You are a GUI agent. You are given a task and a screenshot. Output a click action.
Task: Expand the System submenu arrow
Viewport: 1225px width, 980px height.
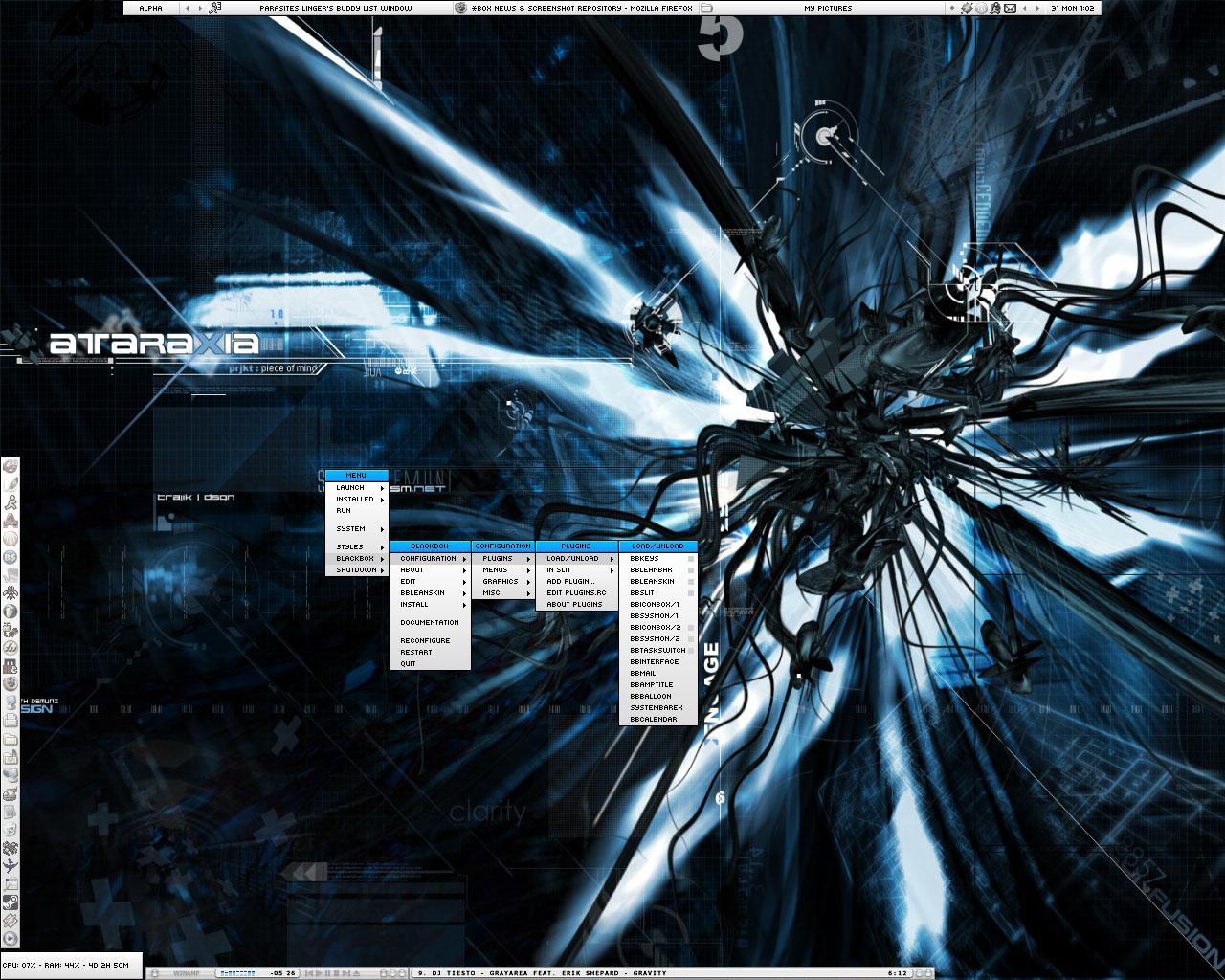tap(382, 529)
